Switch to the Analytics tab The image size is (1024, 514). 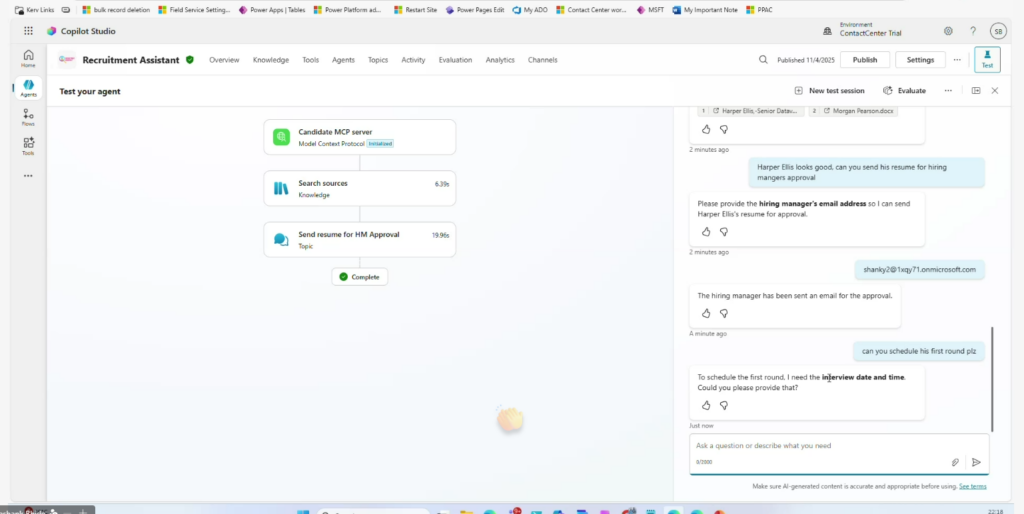tap(500, 59)
